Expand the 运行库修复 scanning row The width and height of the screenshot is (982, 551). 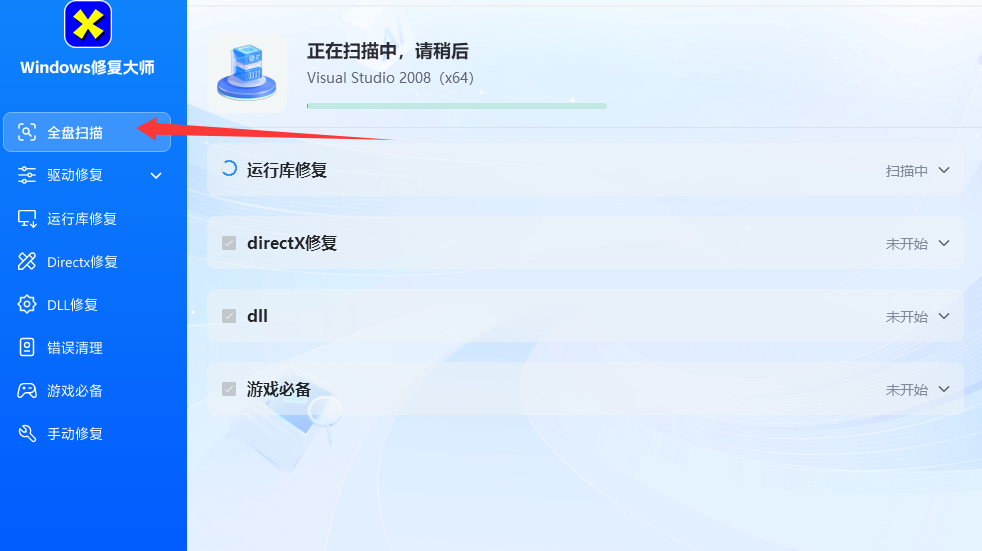point(944,170)
